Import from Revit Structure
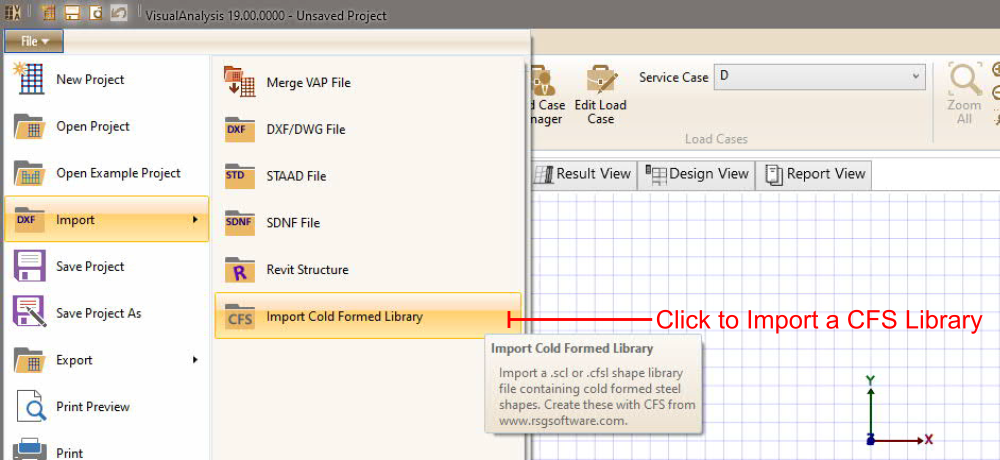The height and width of the screenshot is (460, 1000). point(368,269)
